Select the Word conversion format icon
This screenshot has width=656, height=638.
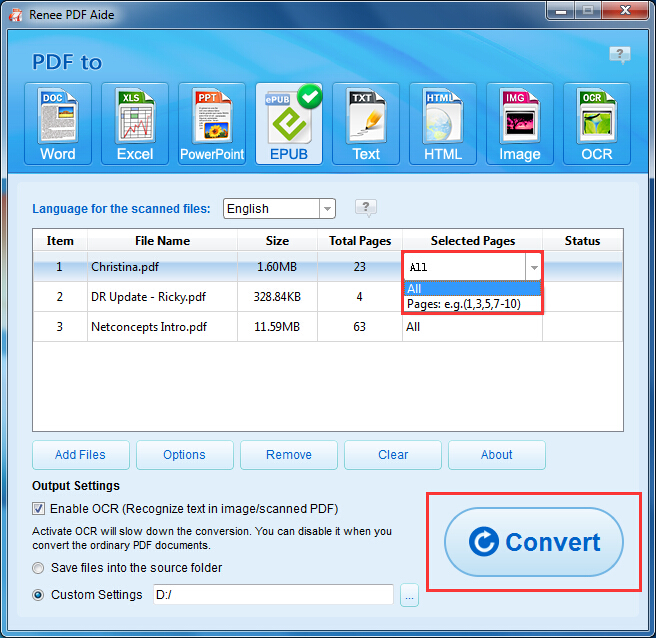58,123
